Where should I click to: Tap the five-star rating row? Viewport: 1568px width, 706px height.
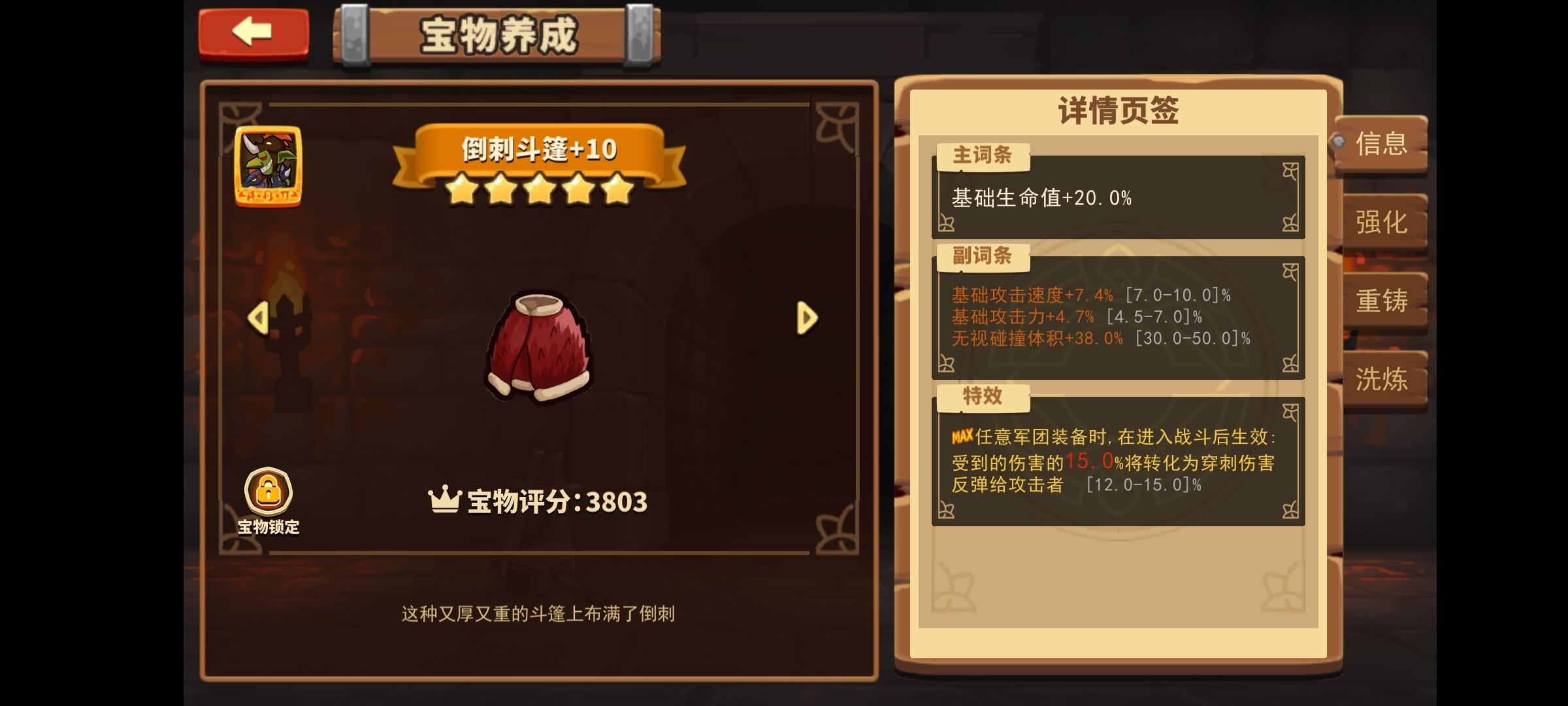539,190
